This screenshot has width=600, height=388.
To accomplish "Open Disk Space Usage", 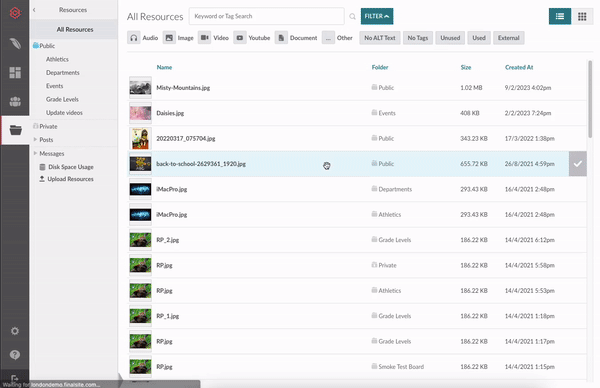I will 71,167.
